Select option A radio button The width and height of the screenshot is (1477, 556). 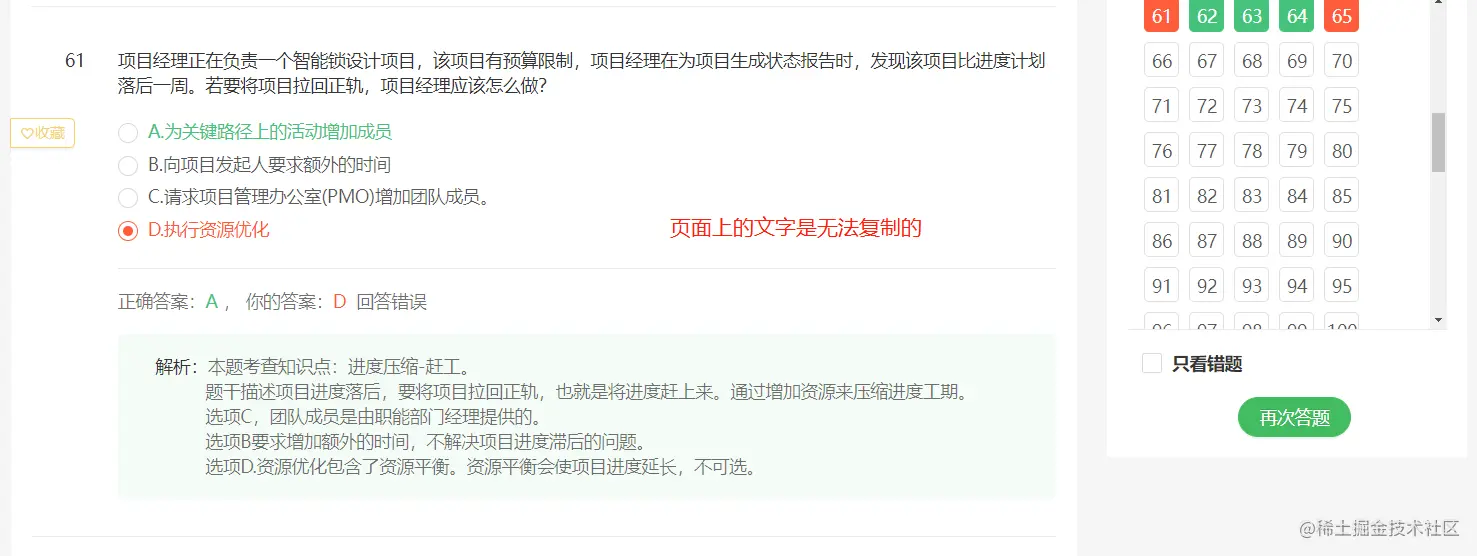tap(128, 132)
